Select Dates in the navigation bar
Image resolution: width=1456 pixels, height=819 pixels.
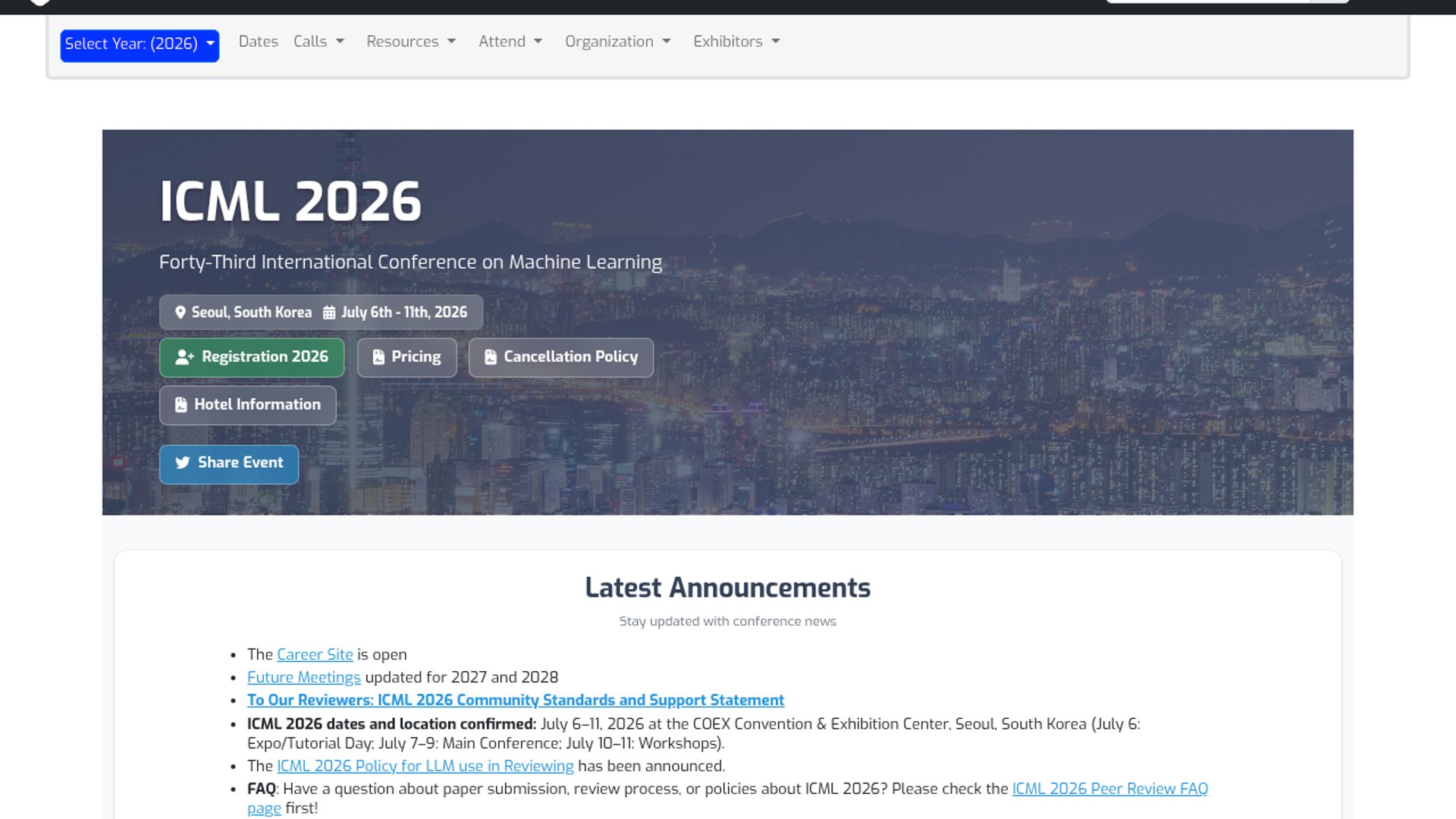point(258,42)
